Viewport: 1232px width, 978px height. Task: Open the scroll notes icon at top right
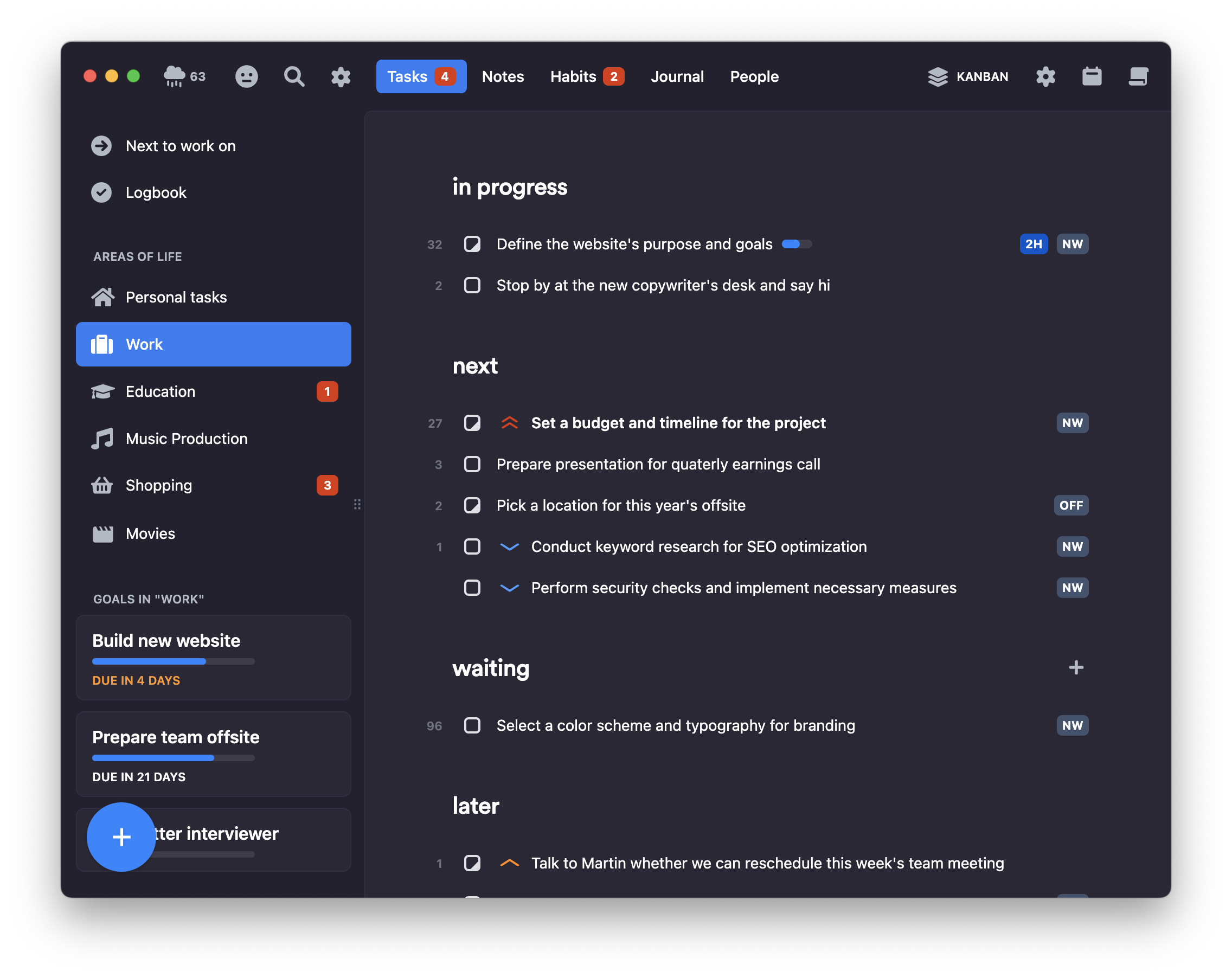1138,76
